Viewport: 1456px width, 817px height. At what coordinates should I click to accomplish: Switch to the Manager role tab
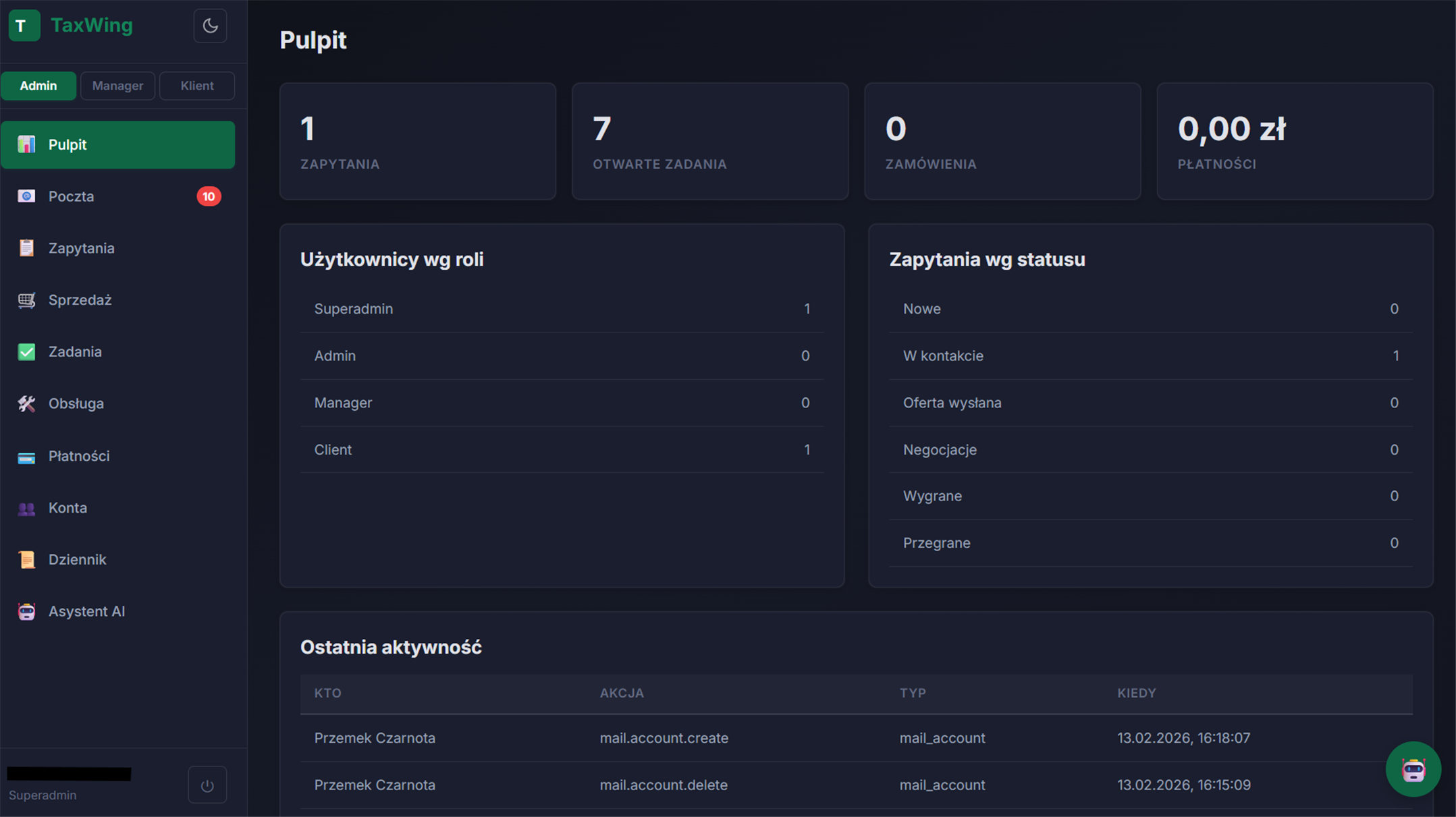pos(117,86)
